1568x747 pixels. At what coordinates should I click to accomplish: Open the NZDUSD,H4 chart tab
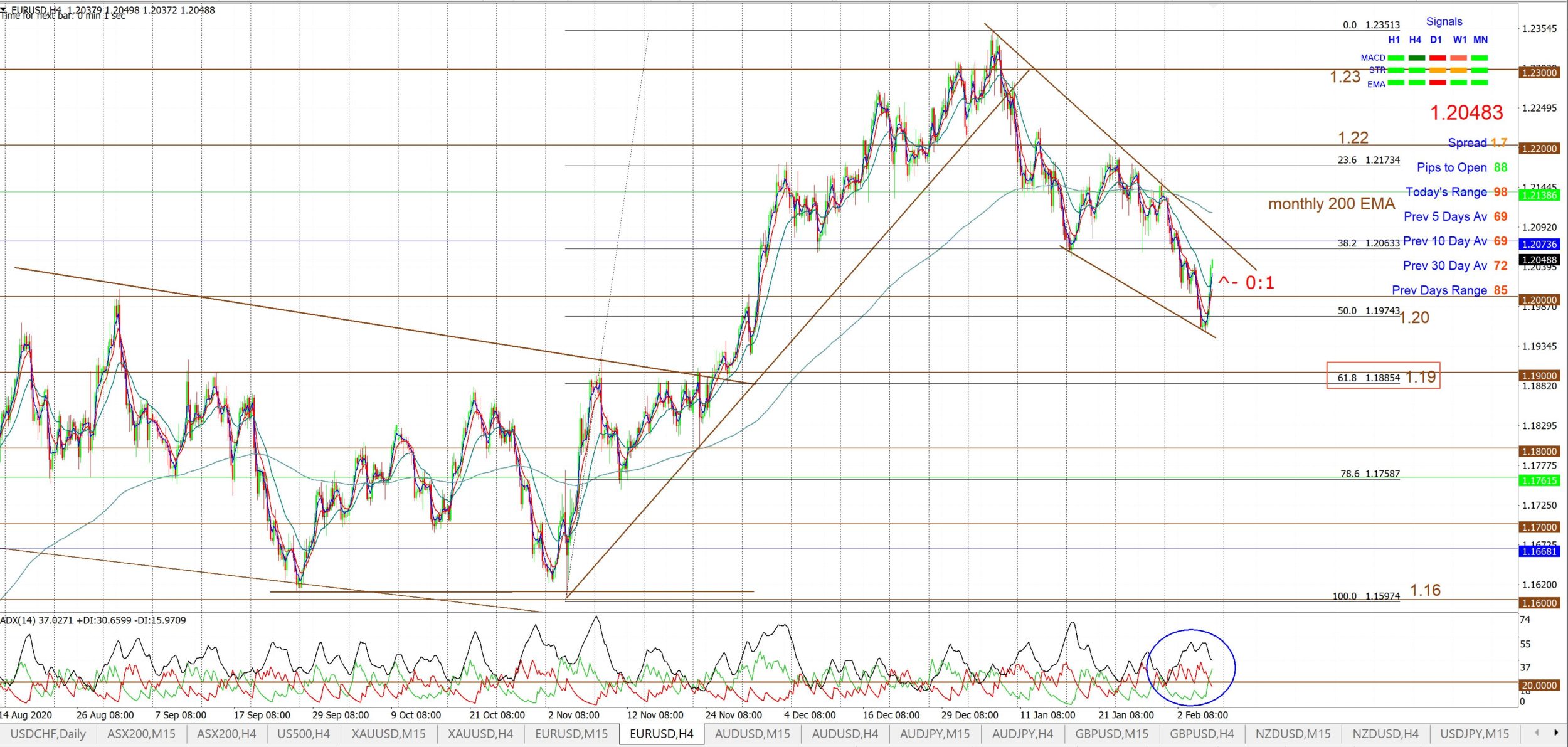(1385, 733)
